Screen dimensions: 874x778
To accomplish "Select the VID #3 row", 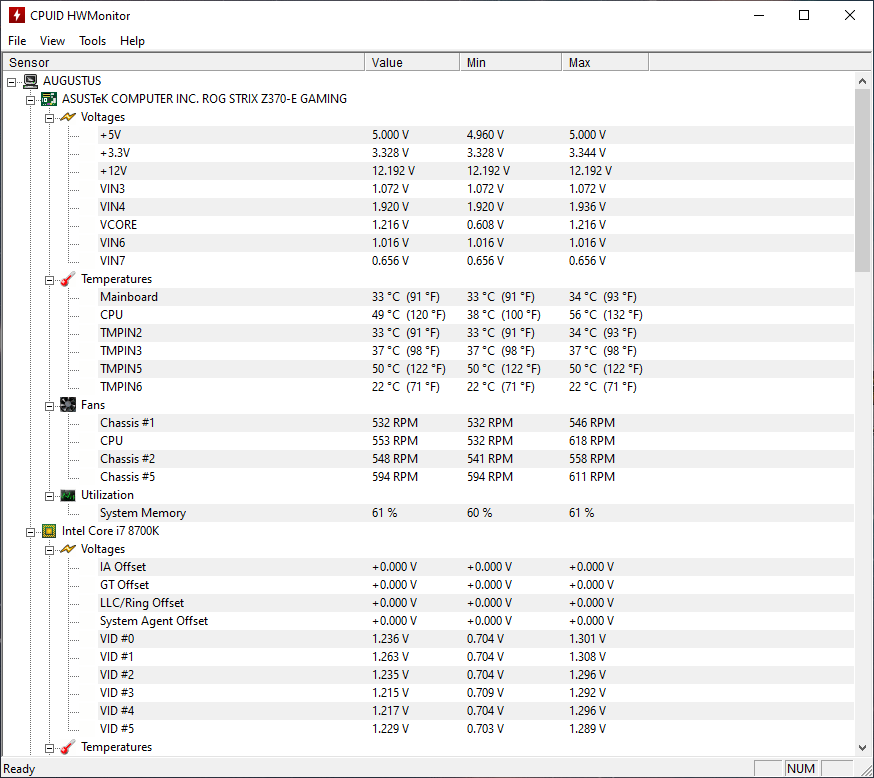I will click(476, 693).
